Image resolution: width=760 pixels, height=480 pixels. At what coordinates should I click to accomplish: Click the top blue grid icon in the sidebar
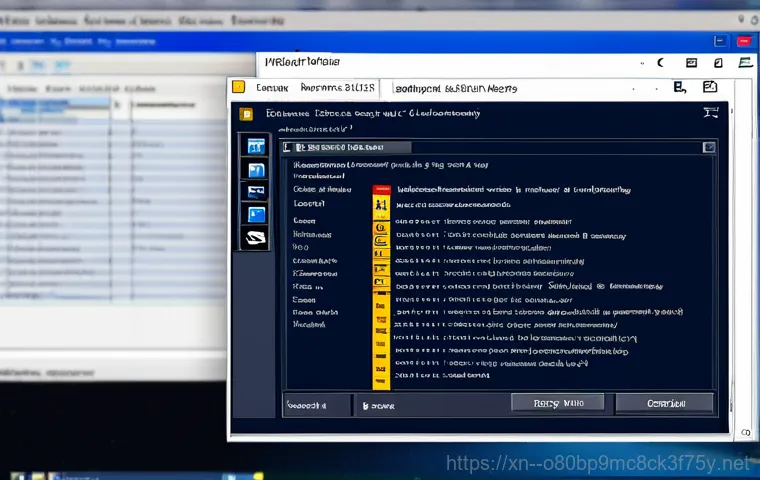(256, 146)
